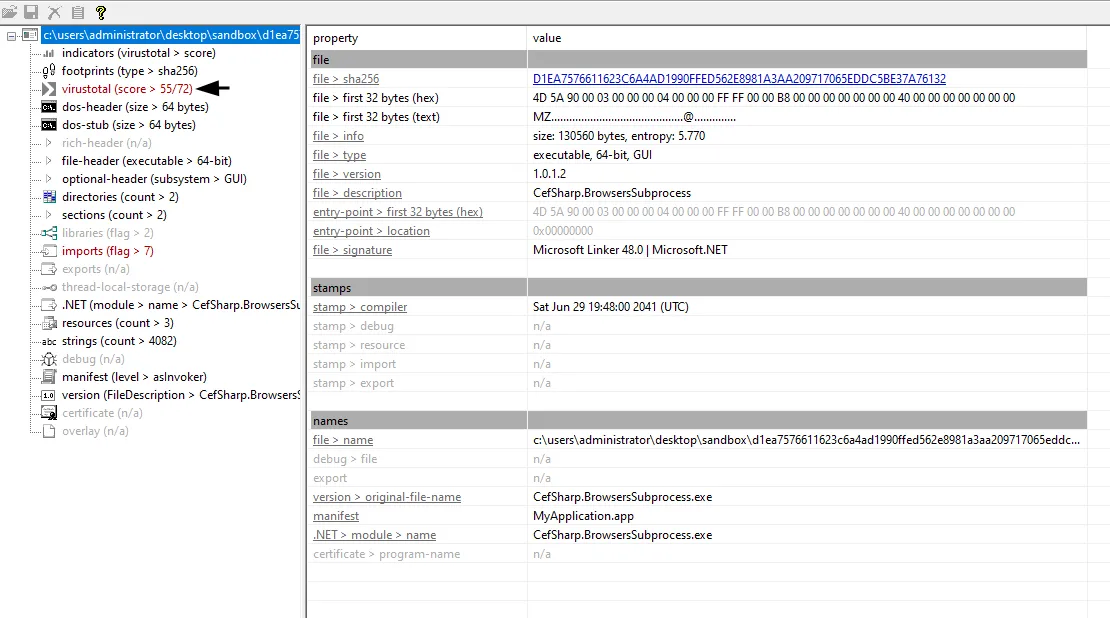Open the SHA256 hash value link
Image resolution: width=1110 pixels, height=618 pixels.
739,79
